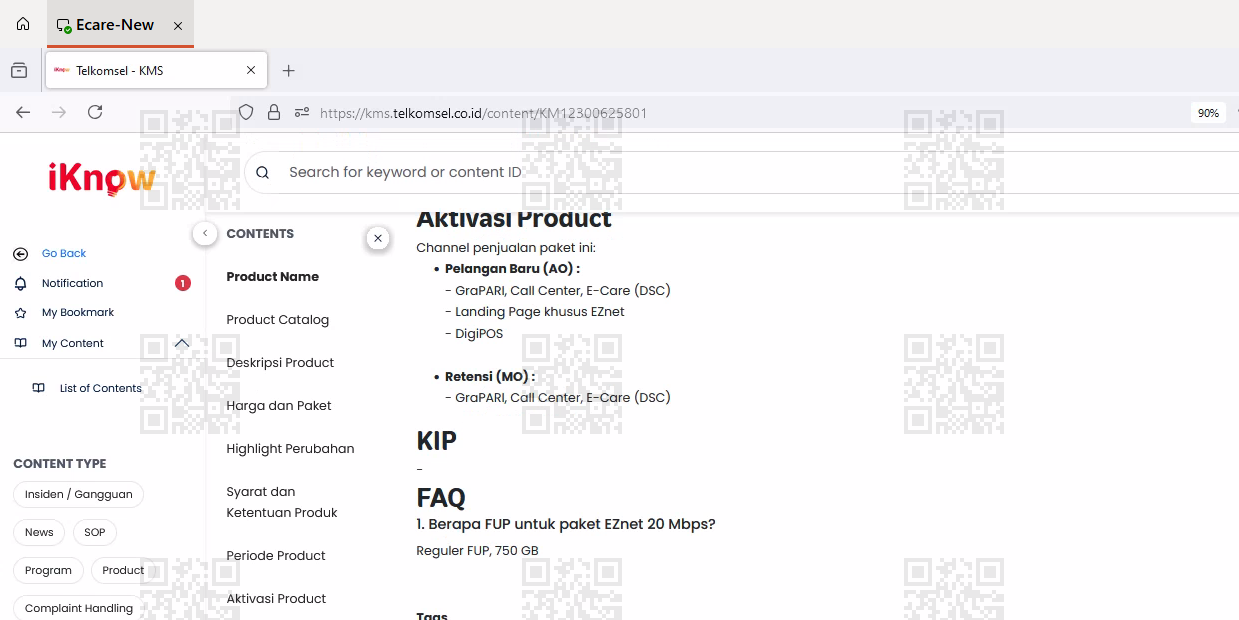Close the Ecare-New tab
Screen dimensions: 1239x620
coord(178,25)
